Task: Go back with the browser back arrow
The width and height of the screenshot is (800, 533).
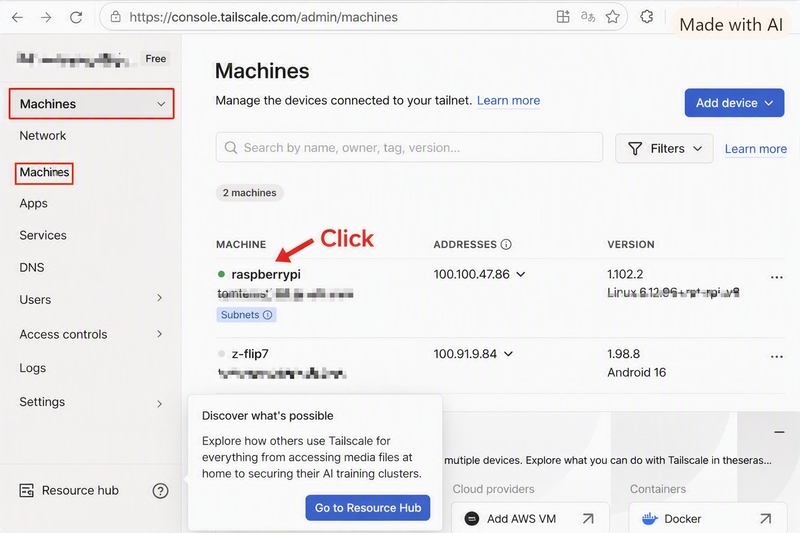Action: pos(17,17)
